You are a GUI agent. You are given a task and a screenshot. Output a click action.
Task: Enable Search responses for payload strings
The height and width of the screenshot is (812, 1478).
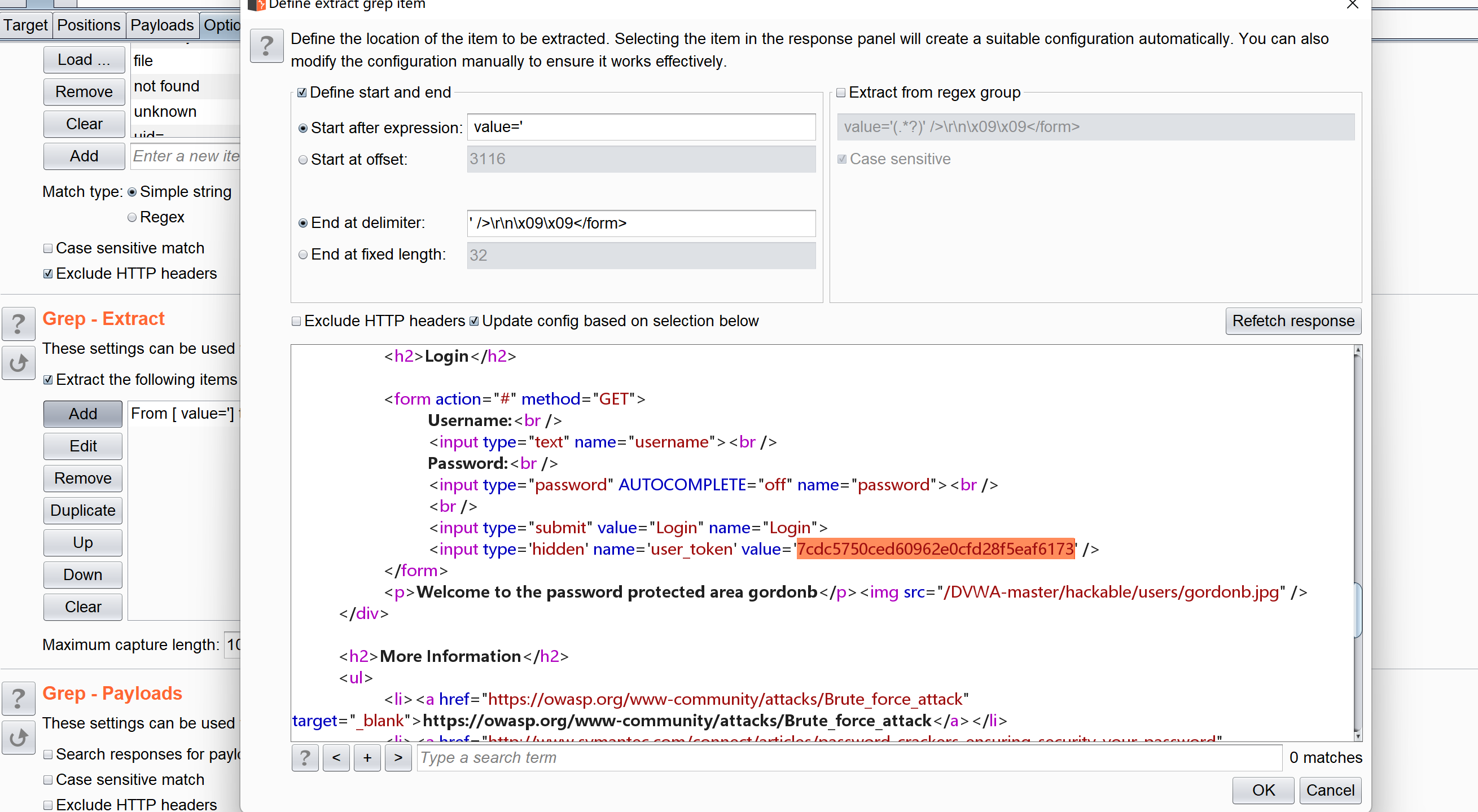tap(48, 754)
